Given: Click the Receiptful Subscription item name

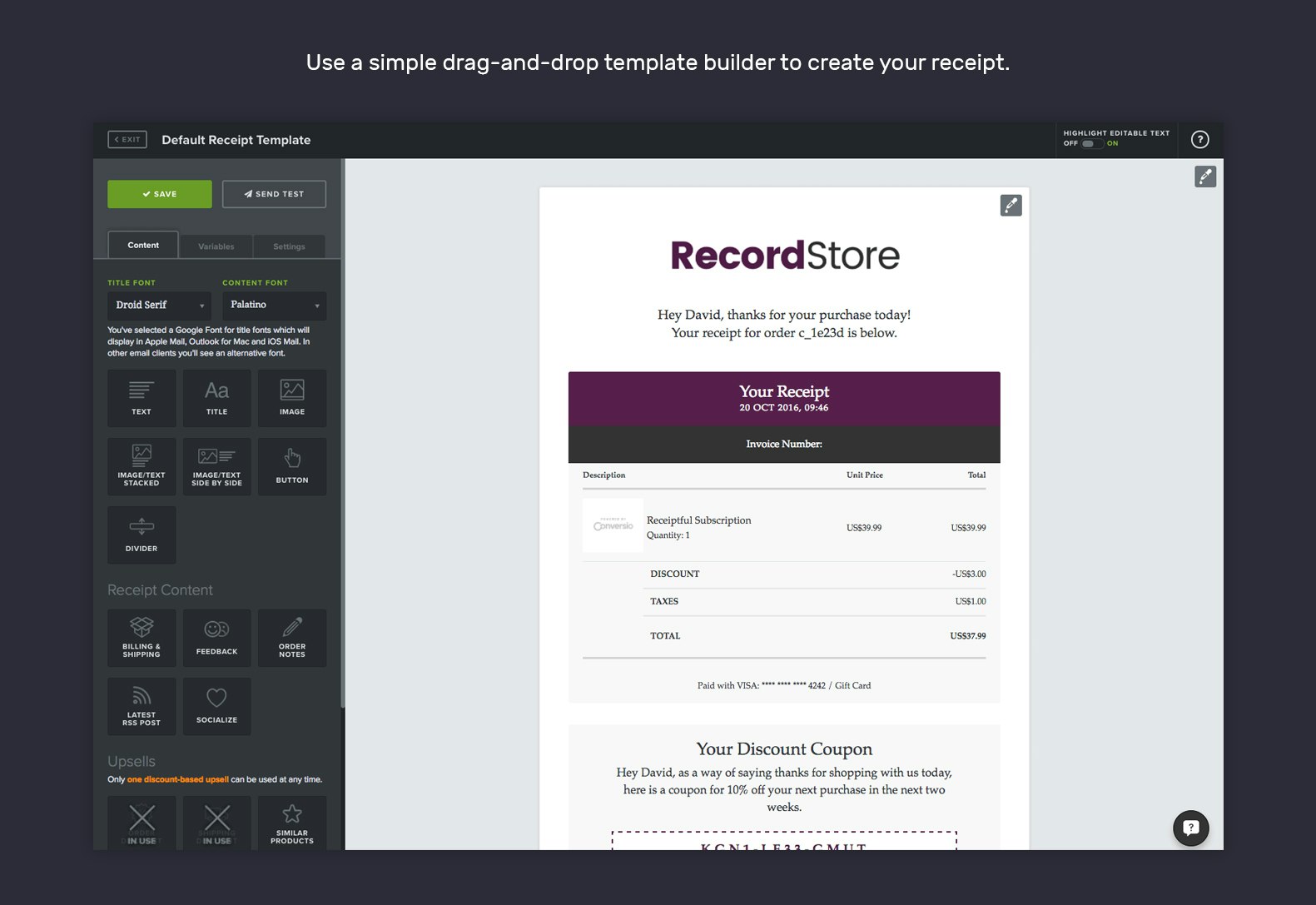Looking at the screenshot, I should click(698, 520).
